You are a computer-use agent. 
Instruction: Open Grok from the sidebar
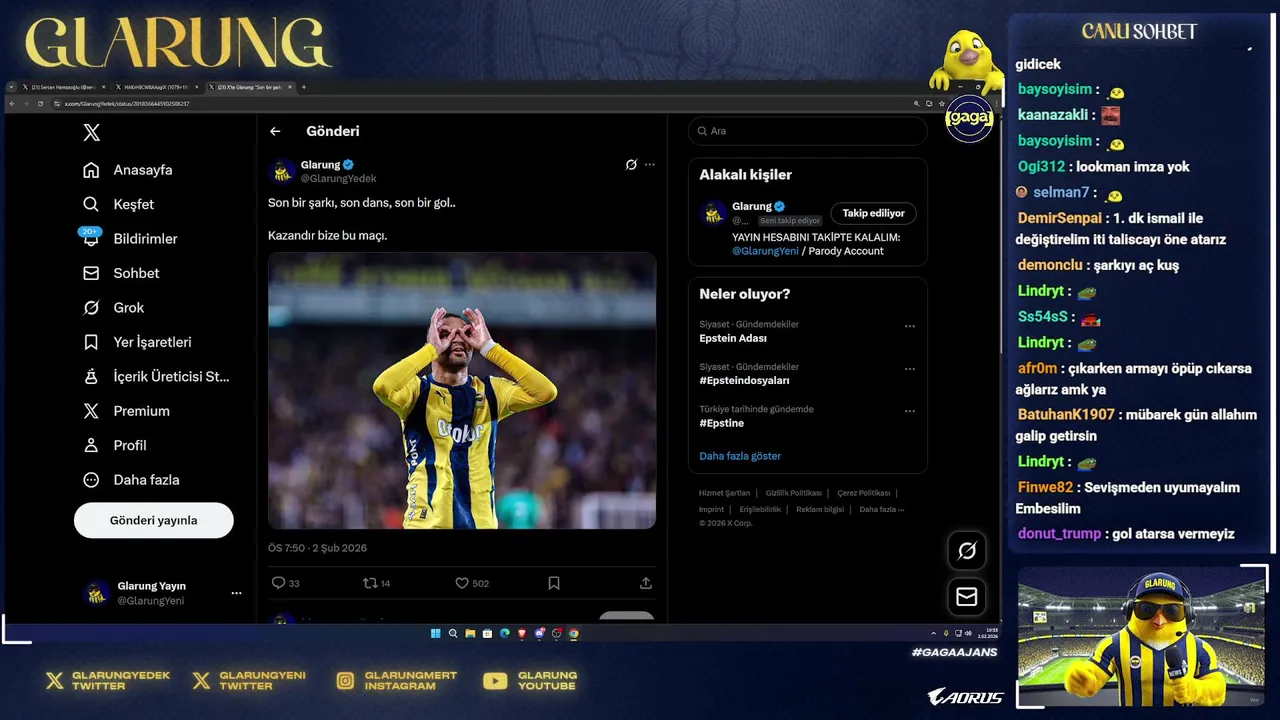pos(113,308)
